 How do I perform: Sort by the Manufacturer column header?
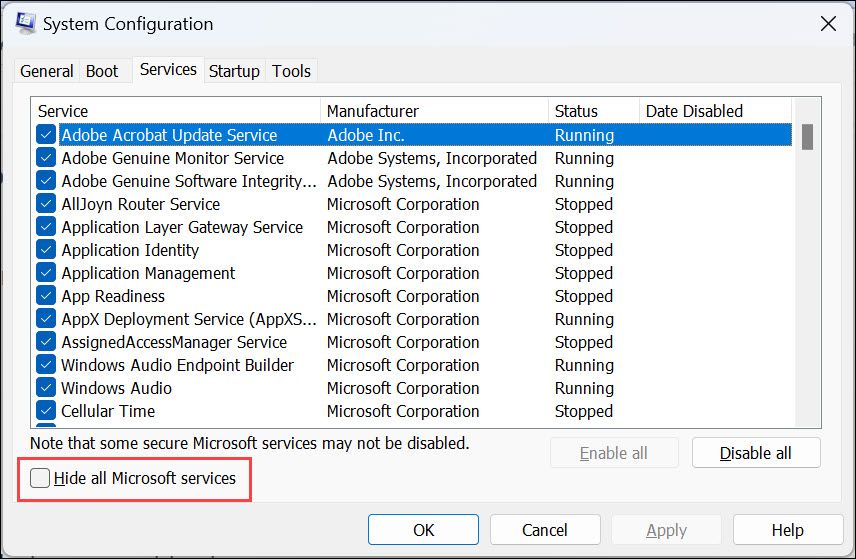(x=435, y=111)
